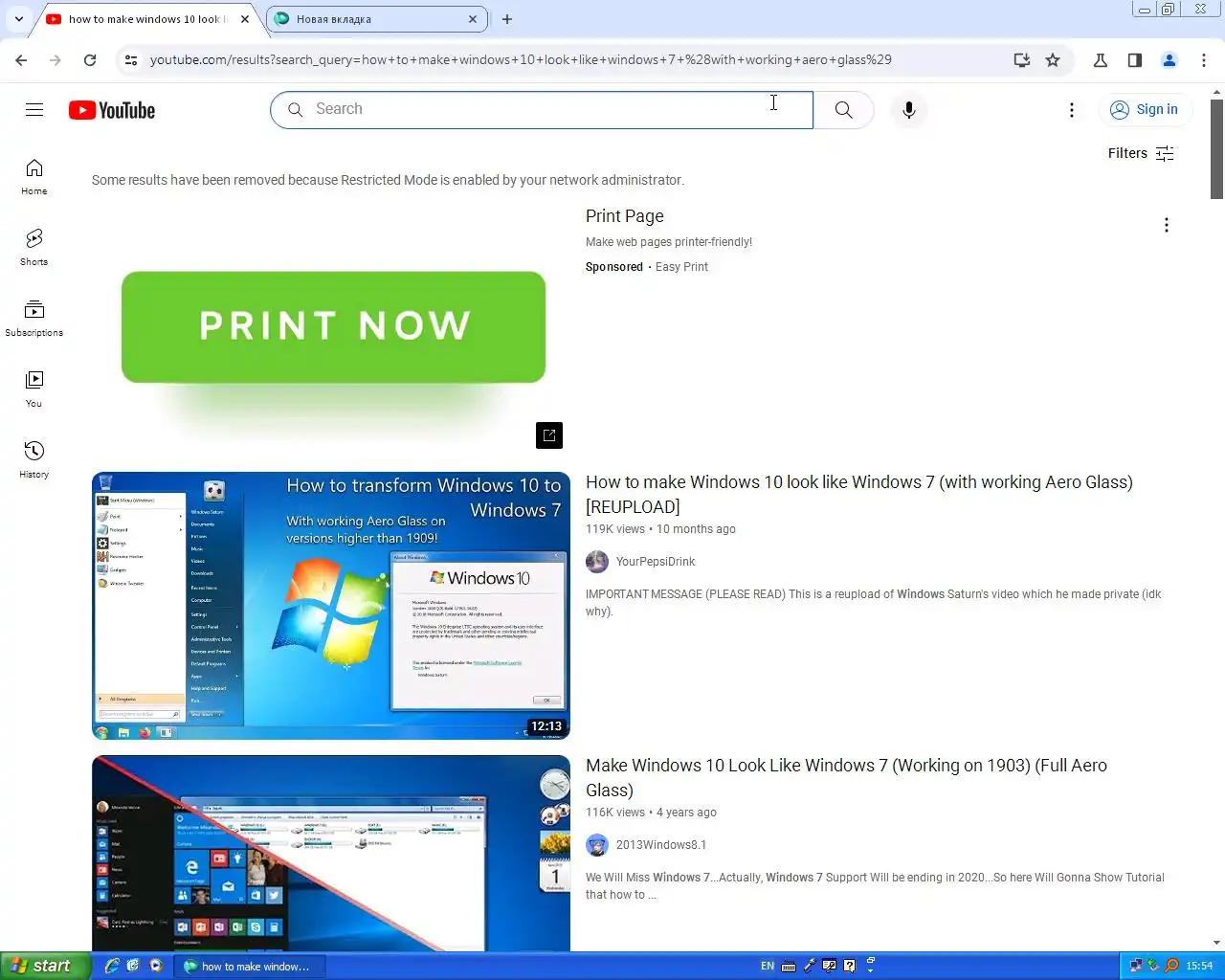The width and height of the screenshot is (1225, 980).
Task: Select the 'how to make windows 10 look' tab
Action: [146, 18]
